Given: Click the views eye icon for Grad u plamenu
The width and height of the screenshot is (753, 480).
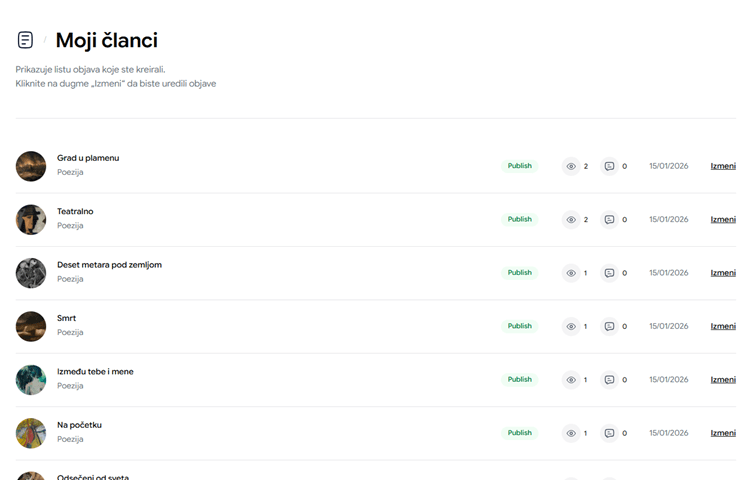Looking at the screenshot, I should [571, 166].
